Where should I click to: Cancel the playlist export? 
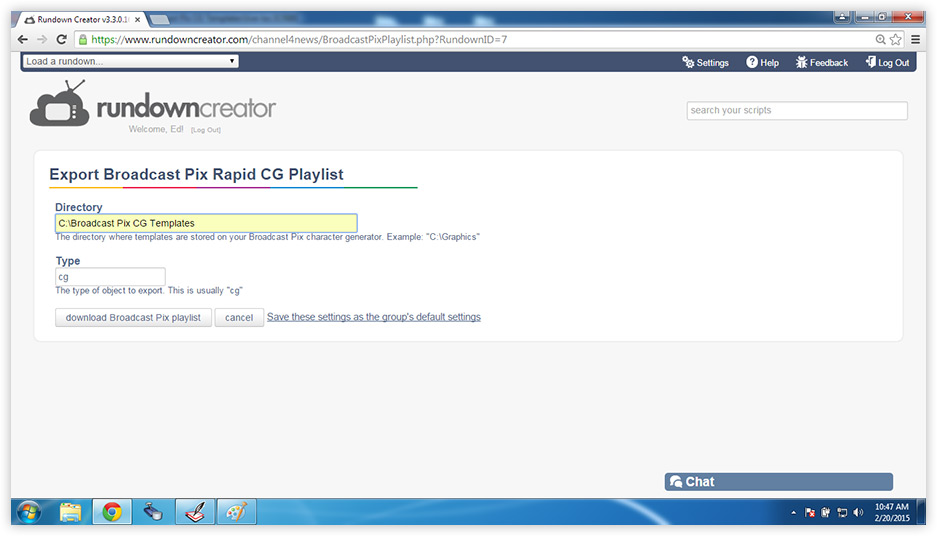coord(239,317)
